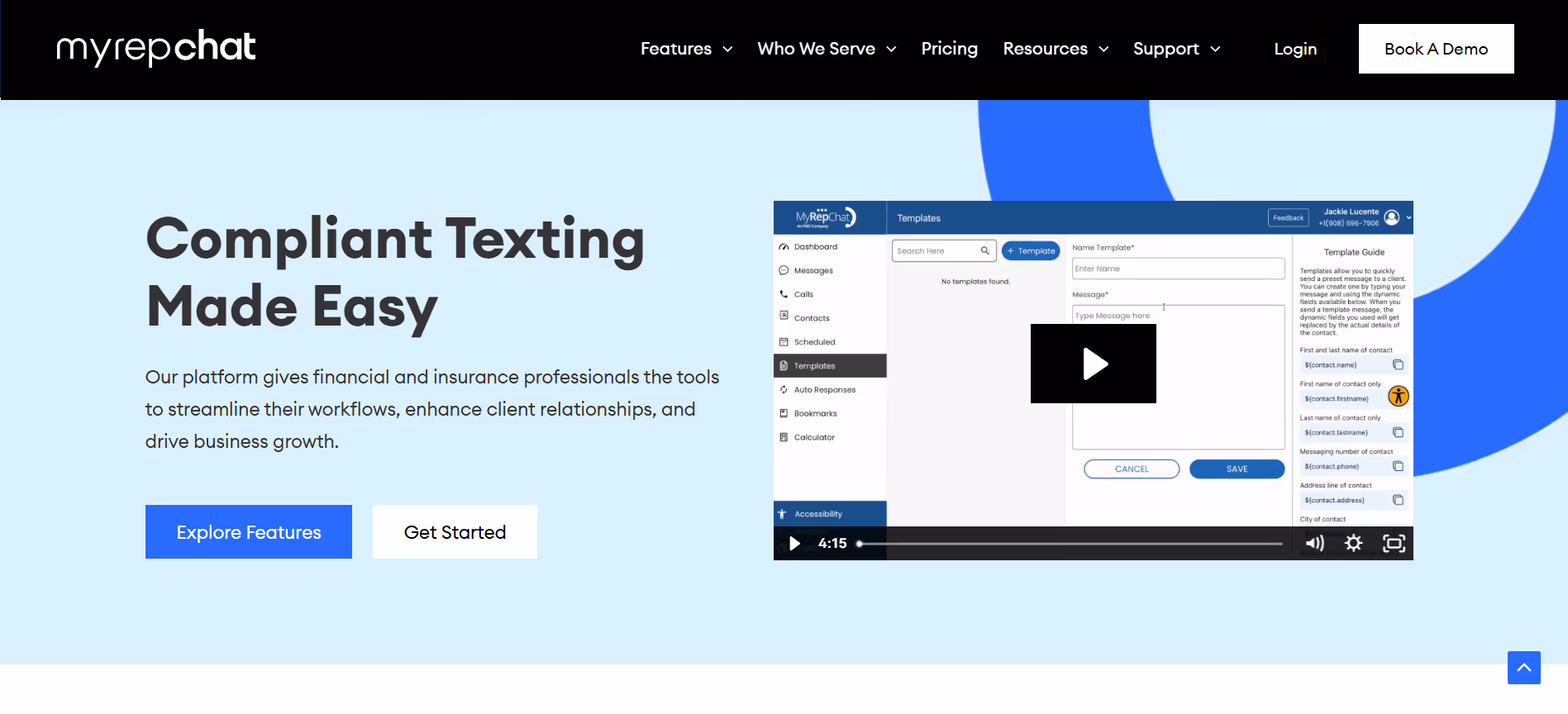
Task: Click the Messages item in video sidebar
Action: [830, 271]
